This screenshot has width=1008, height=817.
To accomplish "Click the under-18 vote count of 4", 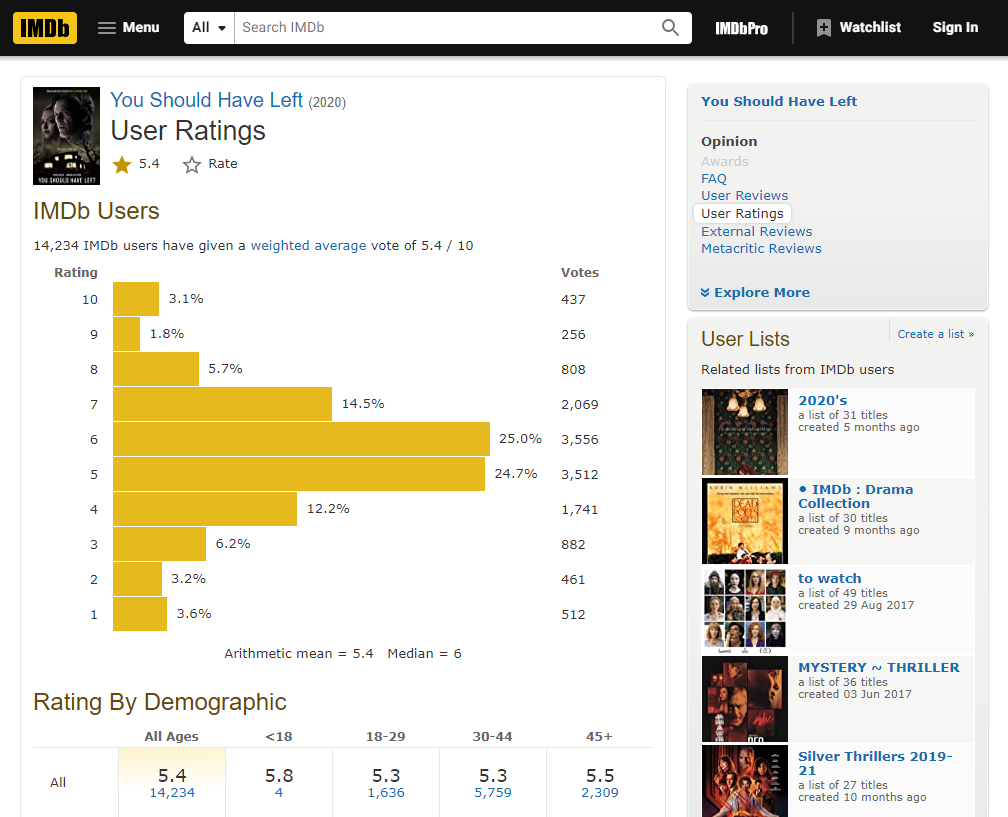I will [279, 793].
